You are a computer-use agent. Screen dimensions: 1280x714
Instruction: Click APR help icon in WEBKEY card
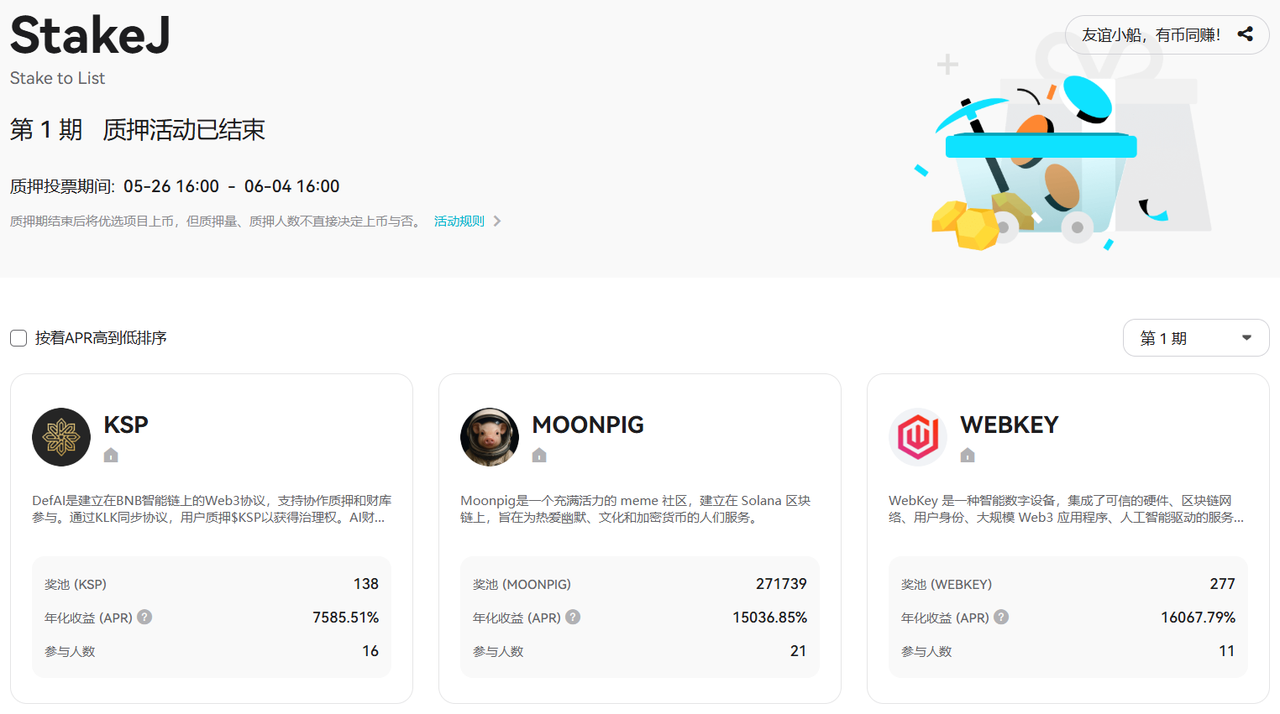coord(1000,617)
